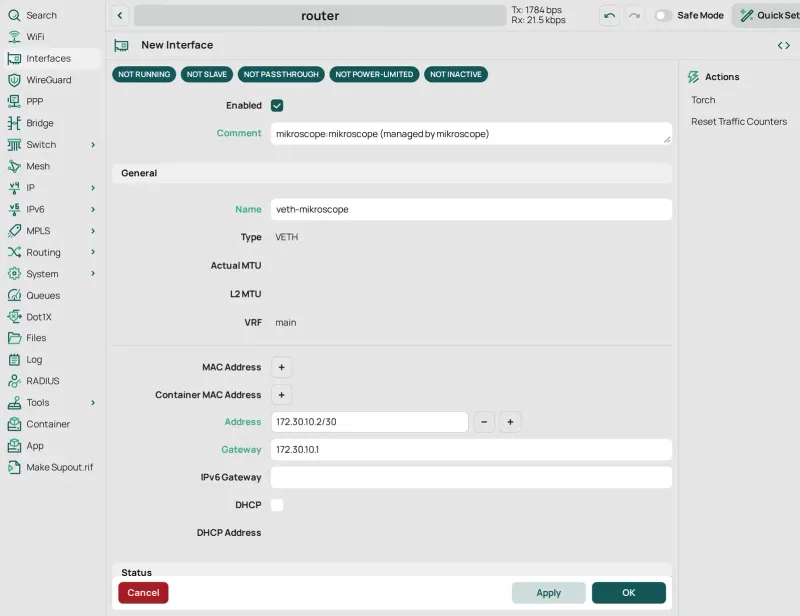The image size is (800, 616).
Task: Confirm with the OK button
Action: [x=629, y=593]
